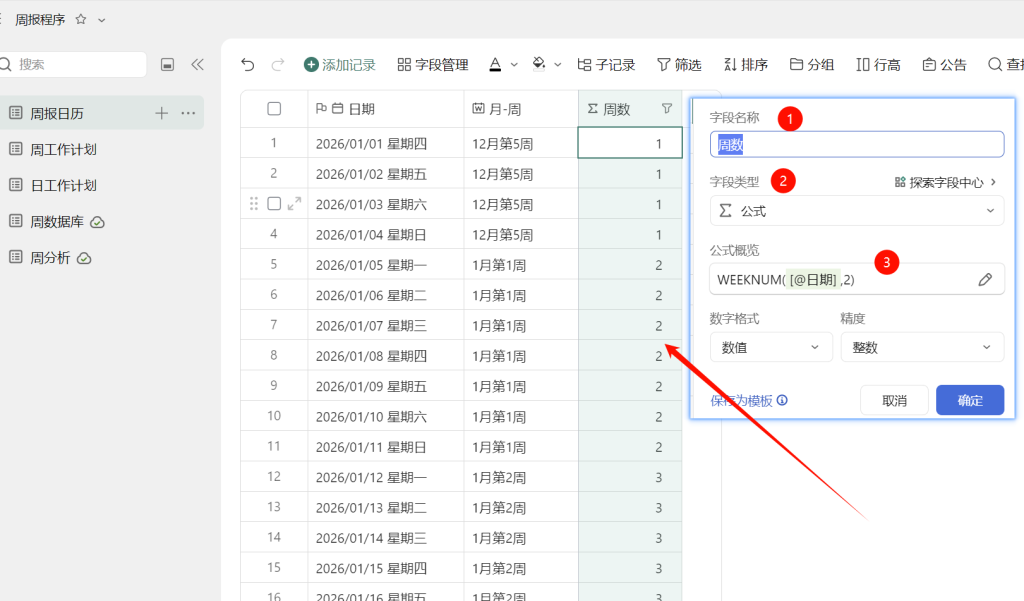Image resolution: width=1024 pixels, height=601 pixels.
Task: Click the redo arrow icon
Action: (x=278, y=64)
